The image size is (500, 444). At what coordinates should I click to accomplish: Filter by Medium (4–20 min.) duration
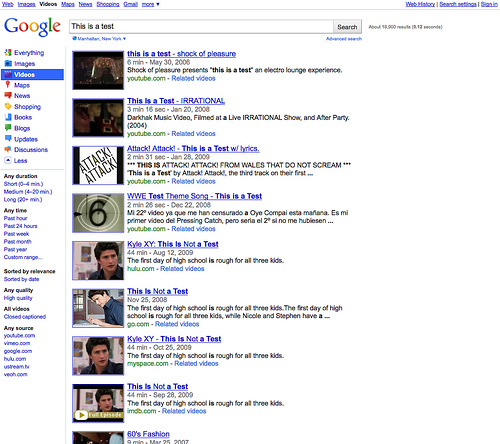click(28, 192)
